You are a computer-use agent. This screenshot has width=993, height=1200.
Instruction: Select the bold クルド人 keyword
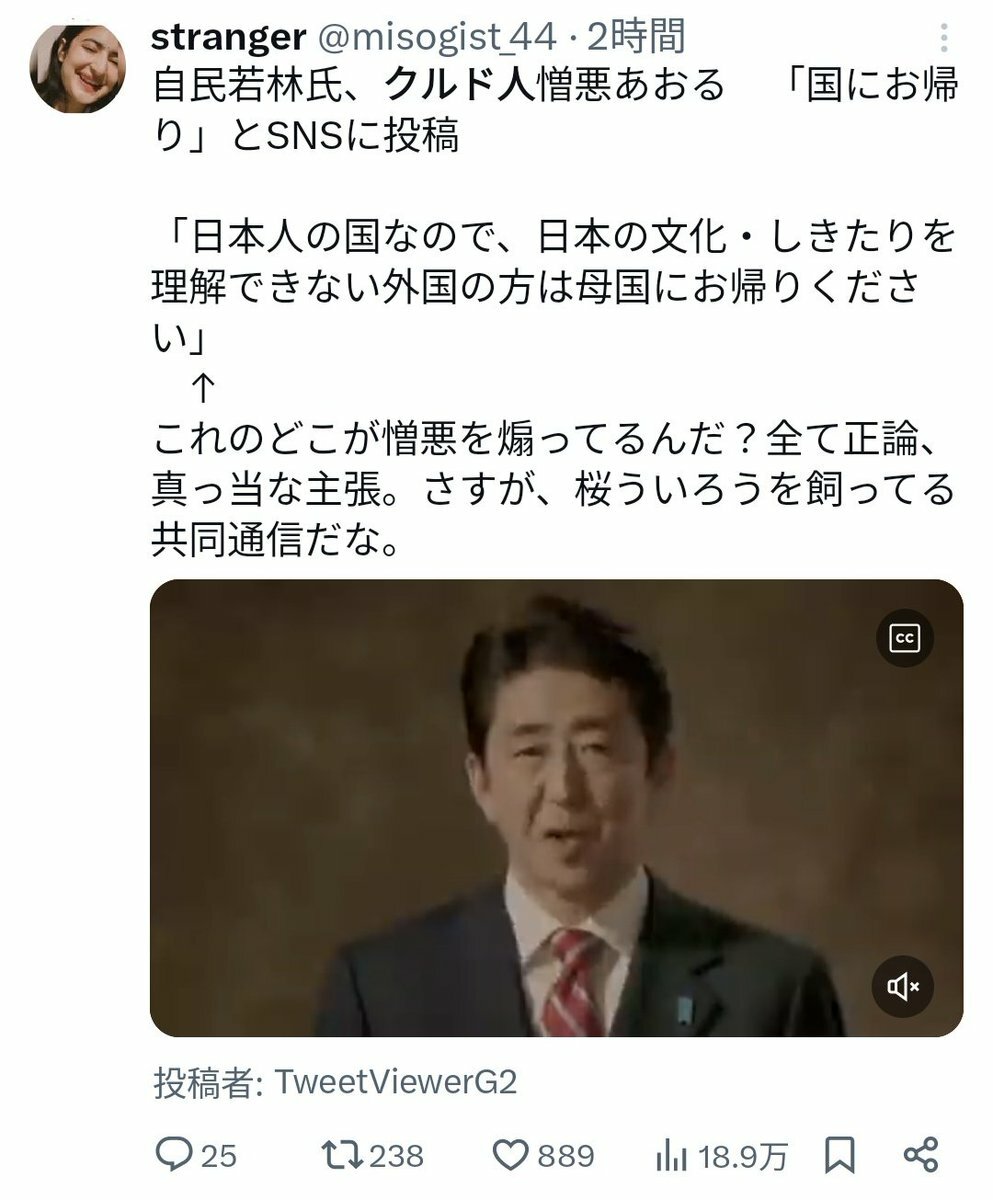(460, 85)
